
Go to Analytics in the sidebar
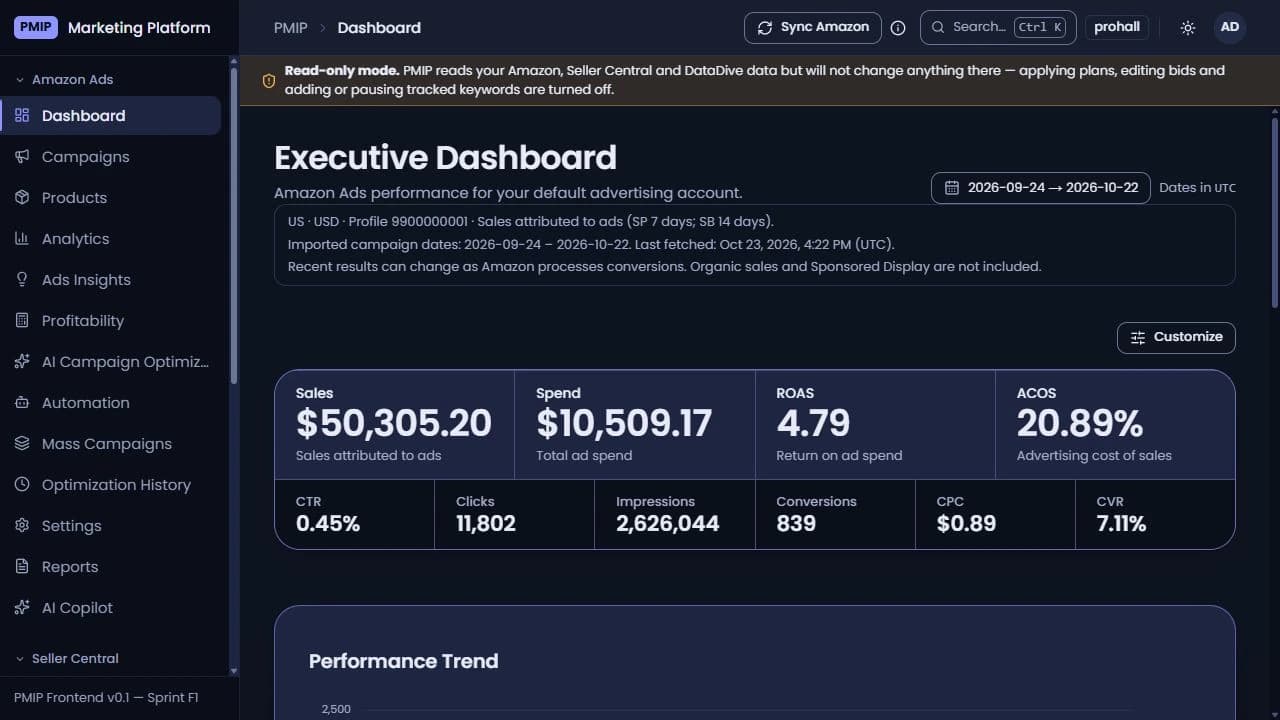[110, 239]
